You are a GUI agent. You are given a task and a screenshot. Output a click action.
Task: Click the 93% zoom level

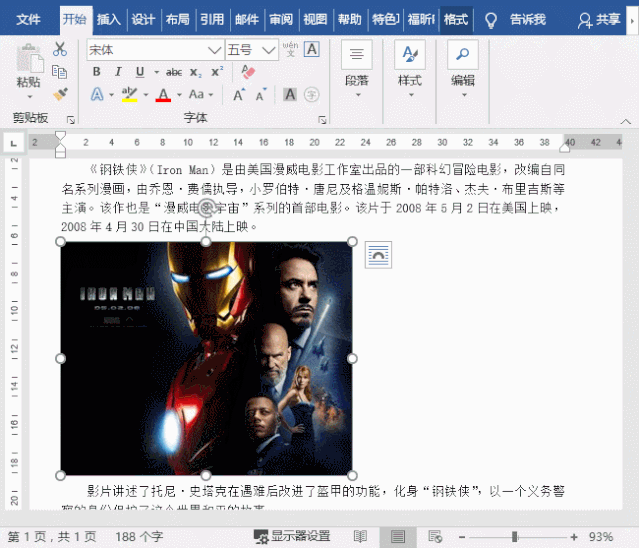click(x=601, y=537)
